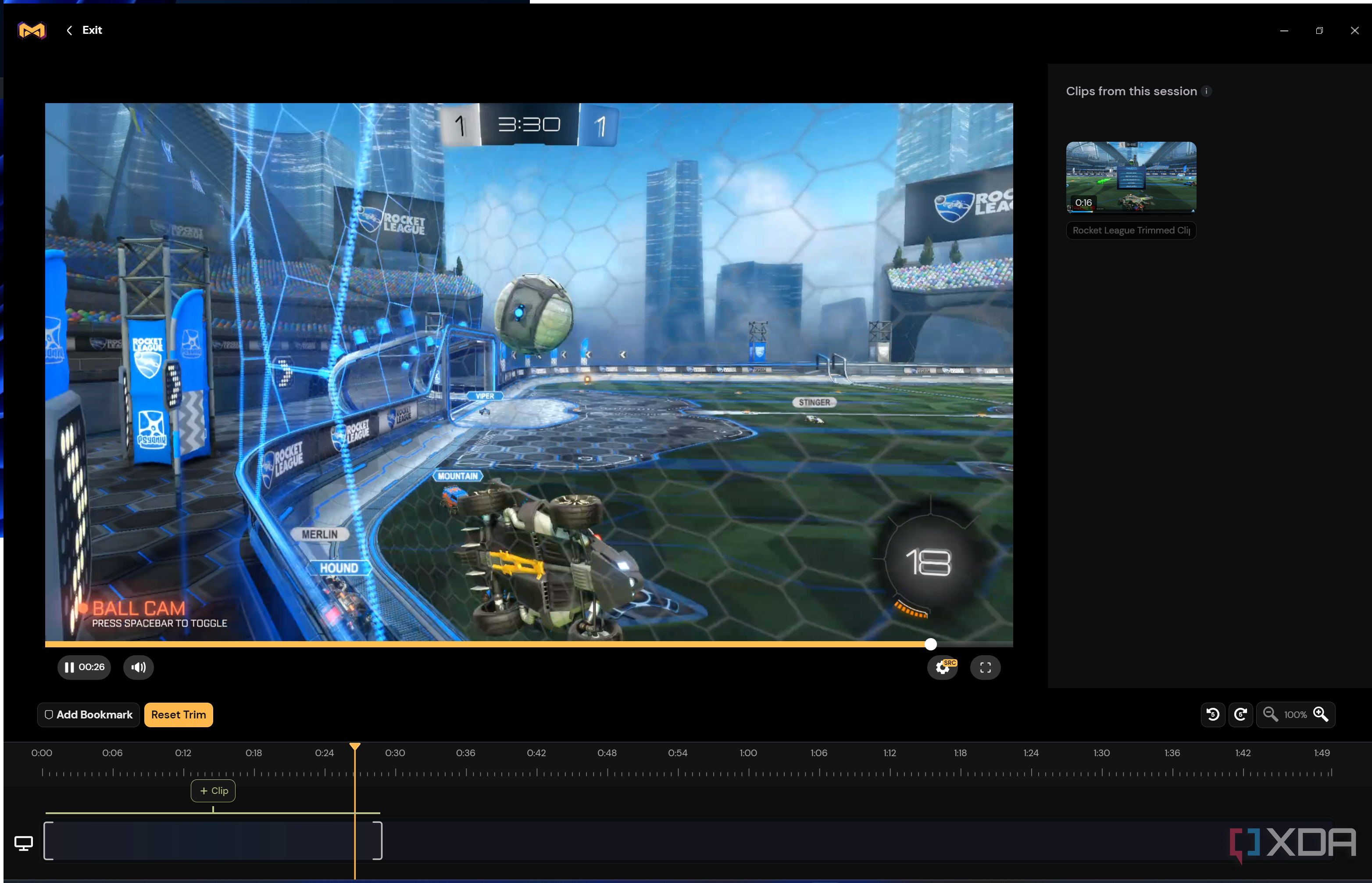Click the video progress bar handle
Image resolution: width=1372 pixels, height=883 pixels.
pyautogui.click(x=931, y=644)
